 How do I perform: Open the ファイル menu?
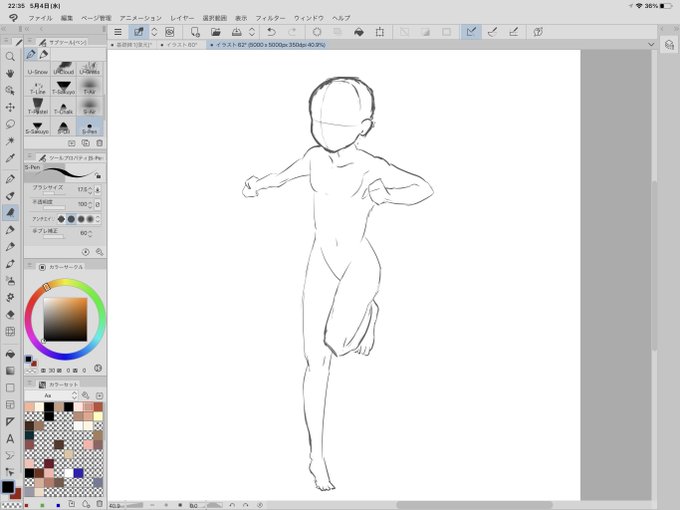pos(40,18)
